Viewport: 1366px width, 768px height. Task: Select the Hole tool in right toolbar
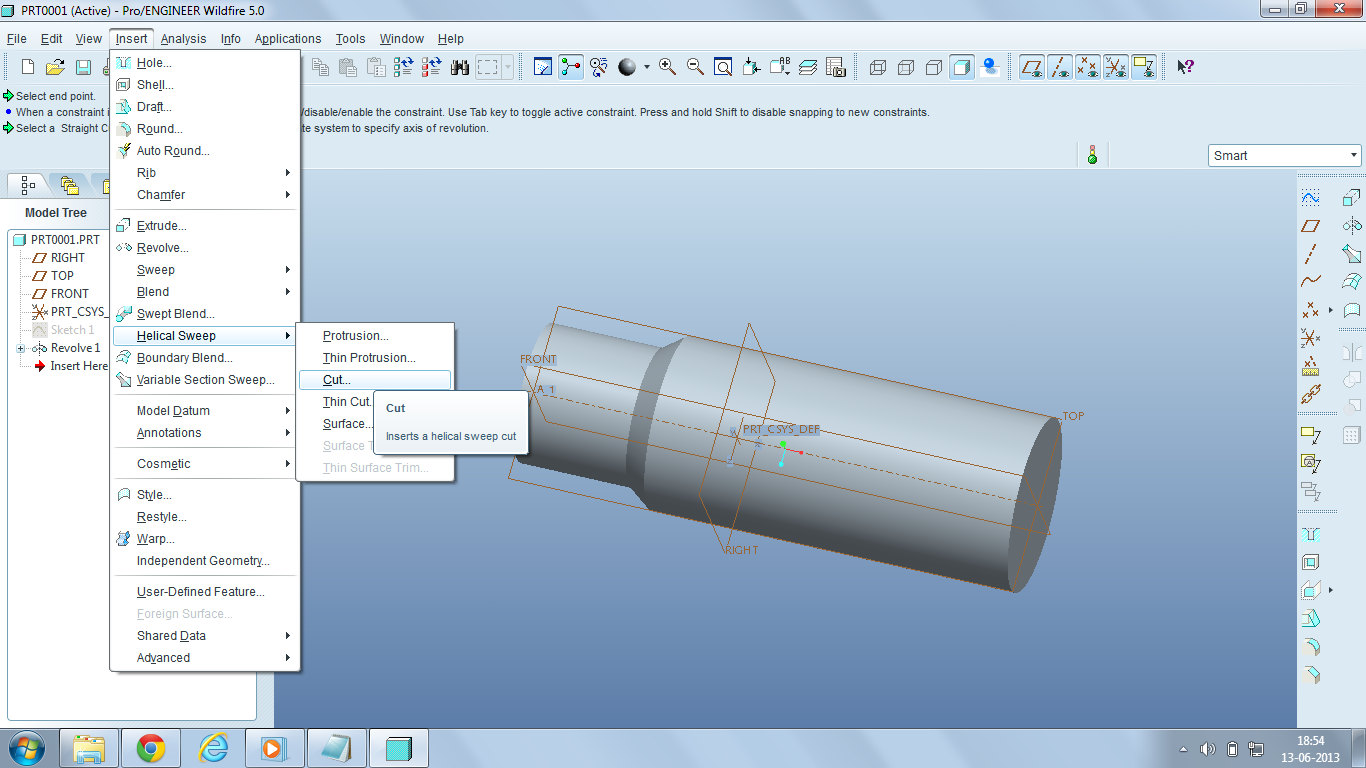point(1311,534)
